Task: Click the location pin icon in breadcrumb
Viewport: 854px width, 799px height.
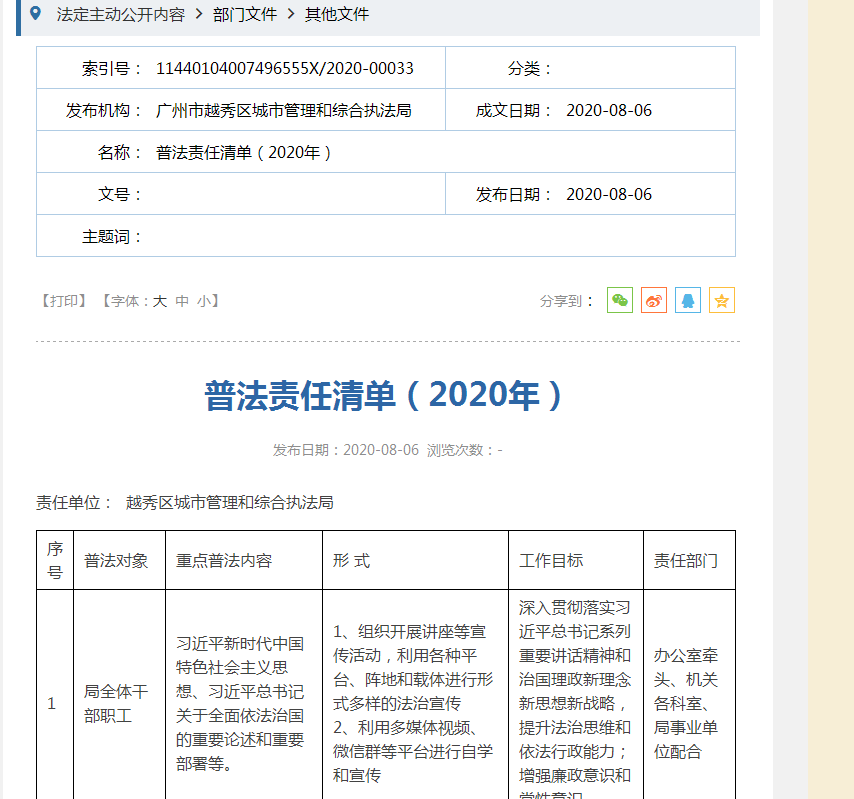Action: click(x=36, y=14)
